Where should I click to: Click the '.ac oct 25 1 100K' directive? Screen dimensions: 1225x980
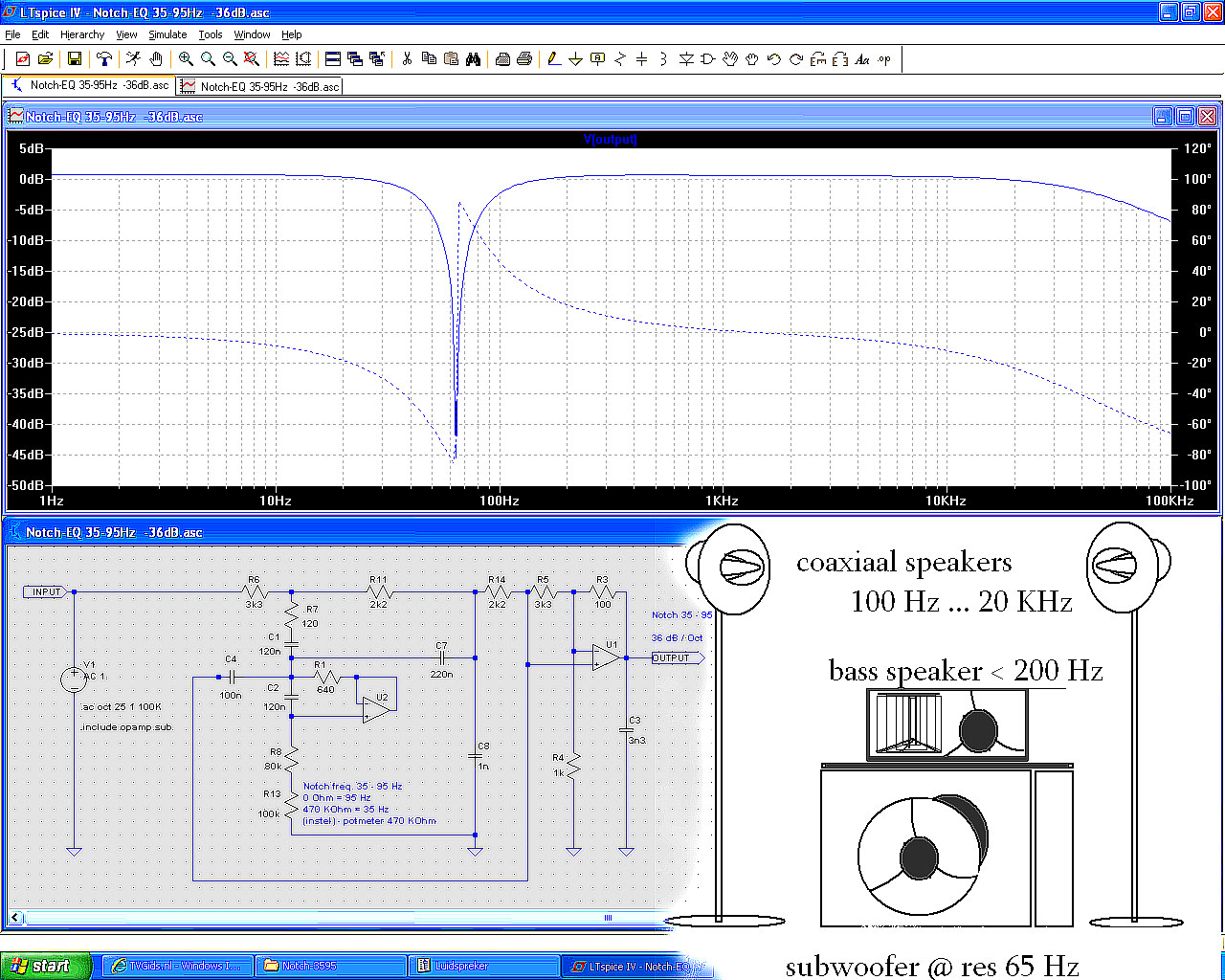pos(121,707)
